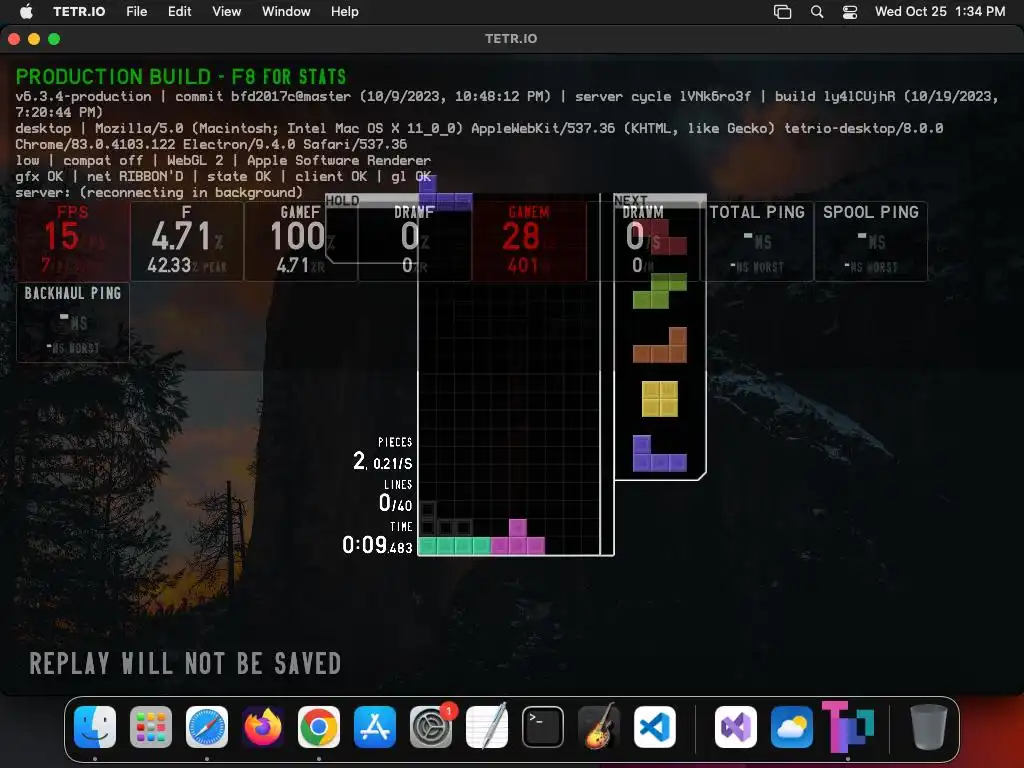The width and height of the screenshot is (1024, 768).
Task: Click the blue J piece in Next queue
Action: [x=660, y=453]
